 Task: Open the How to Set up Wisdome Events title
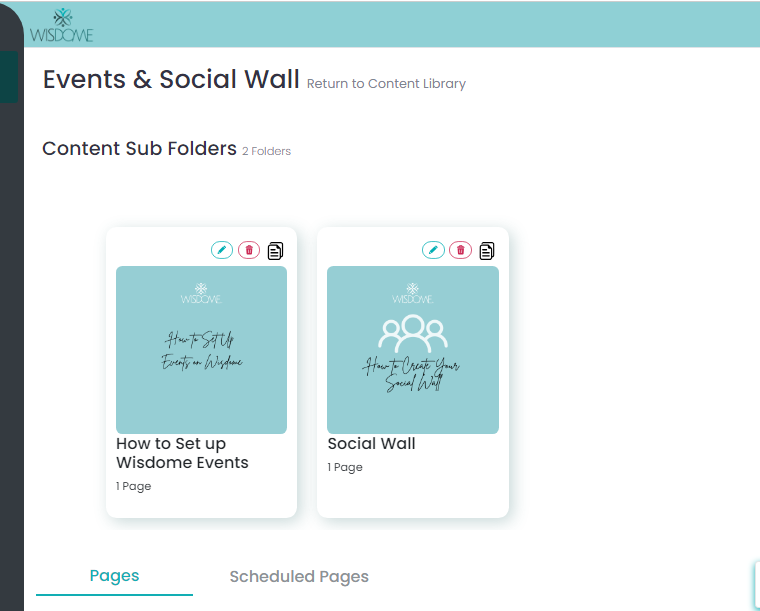click(182, 453)
